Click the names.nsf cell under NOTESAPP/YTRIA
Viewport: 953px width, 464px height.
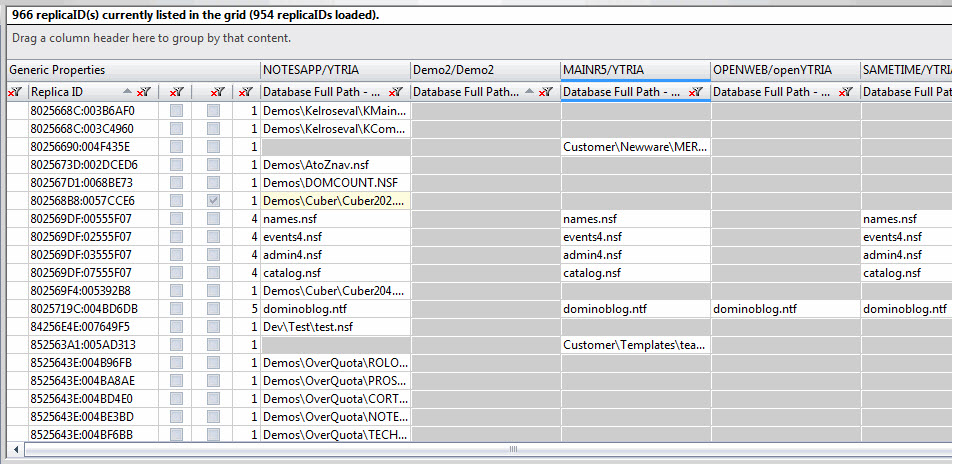point(290,219)
